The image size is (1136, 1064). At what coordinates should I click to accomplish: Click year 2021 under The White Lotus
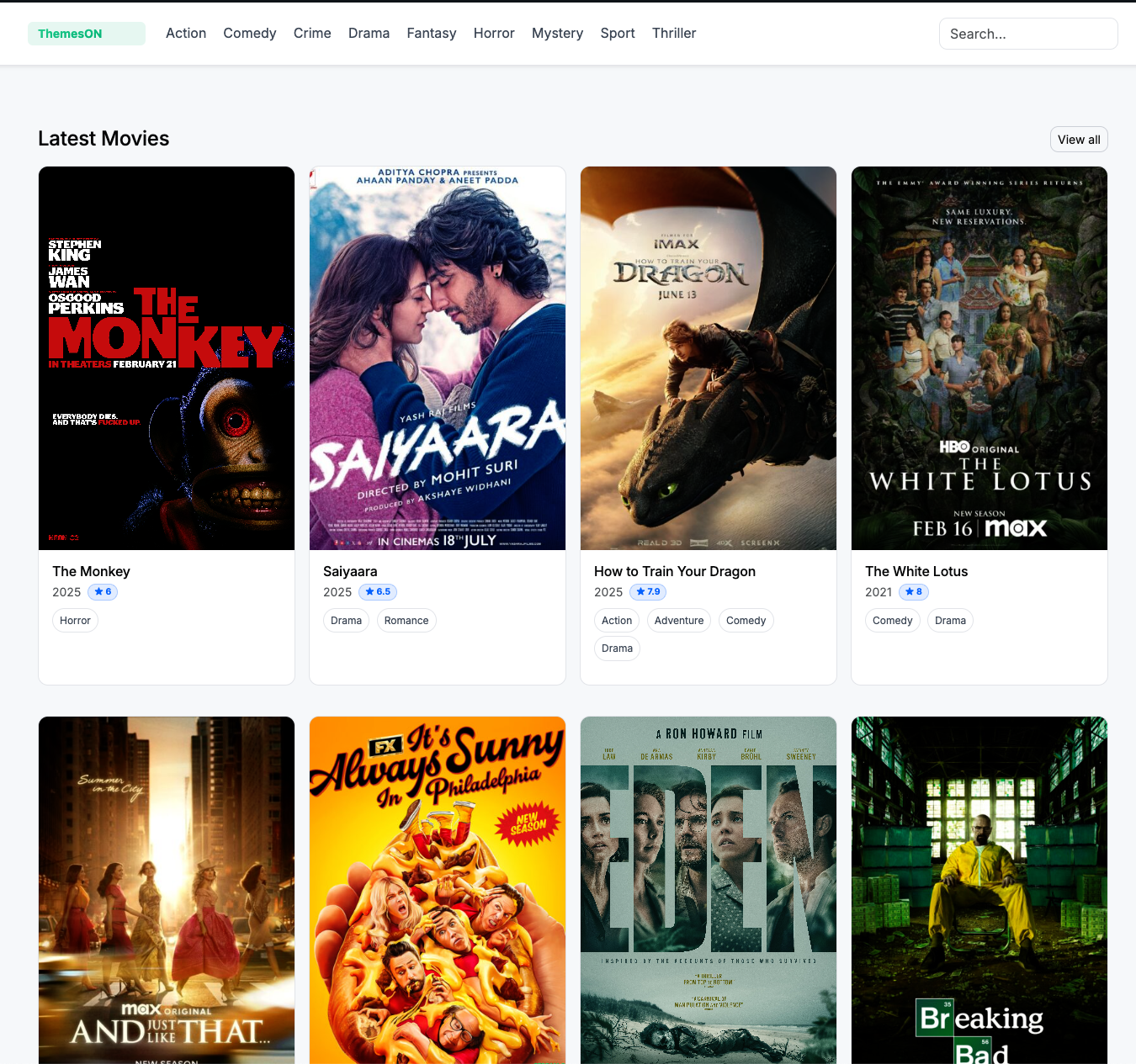pos(879,592)
